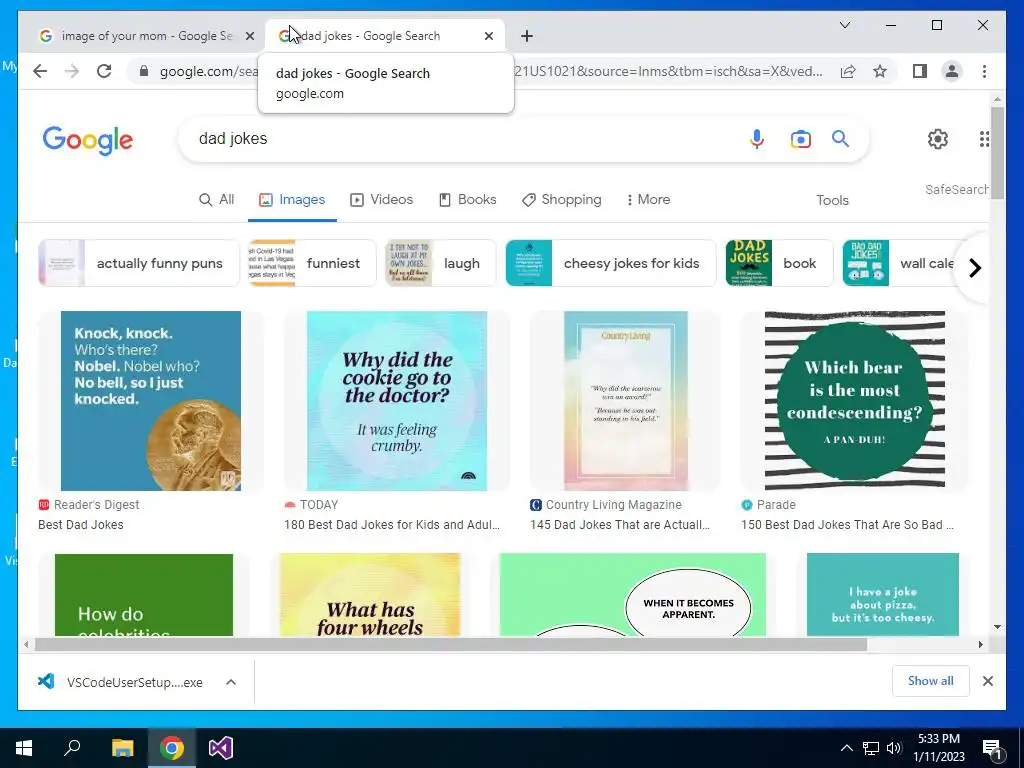Open the Nobel knock knock joke image
The image size is (1024, 768).
[151, 401]
